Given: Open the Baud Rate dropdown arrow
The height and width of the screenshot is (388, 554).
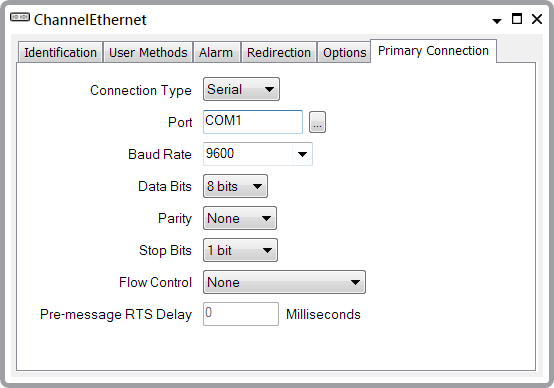Looking at the screenshot, I should point(302,154).
